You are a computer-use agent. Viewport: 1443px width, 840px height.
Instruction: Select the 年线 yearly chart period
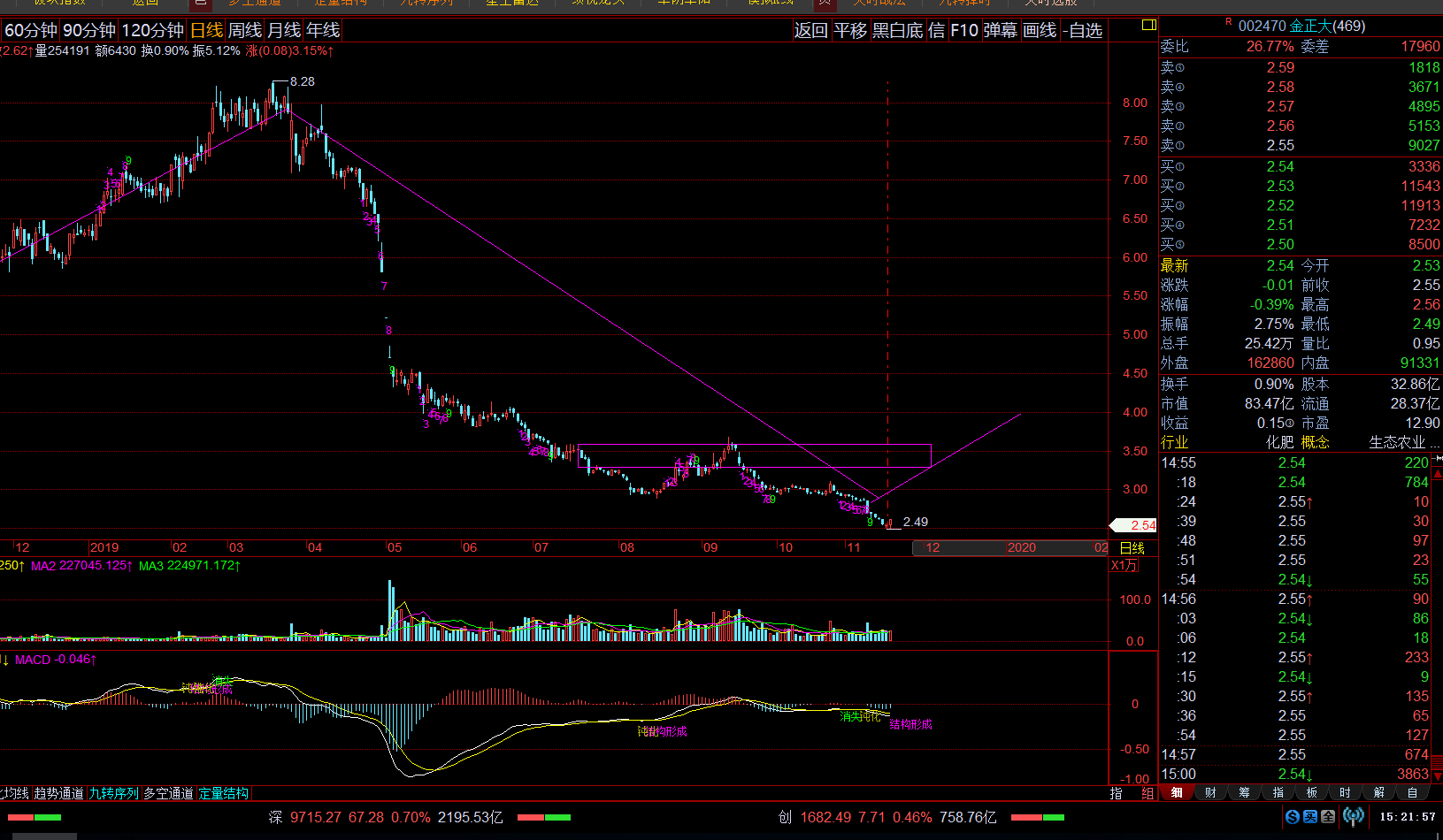tap(323, 30)
